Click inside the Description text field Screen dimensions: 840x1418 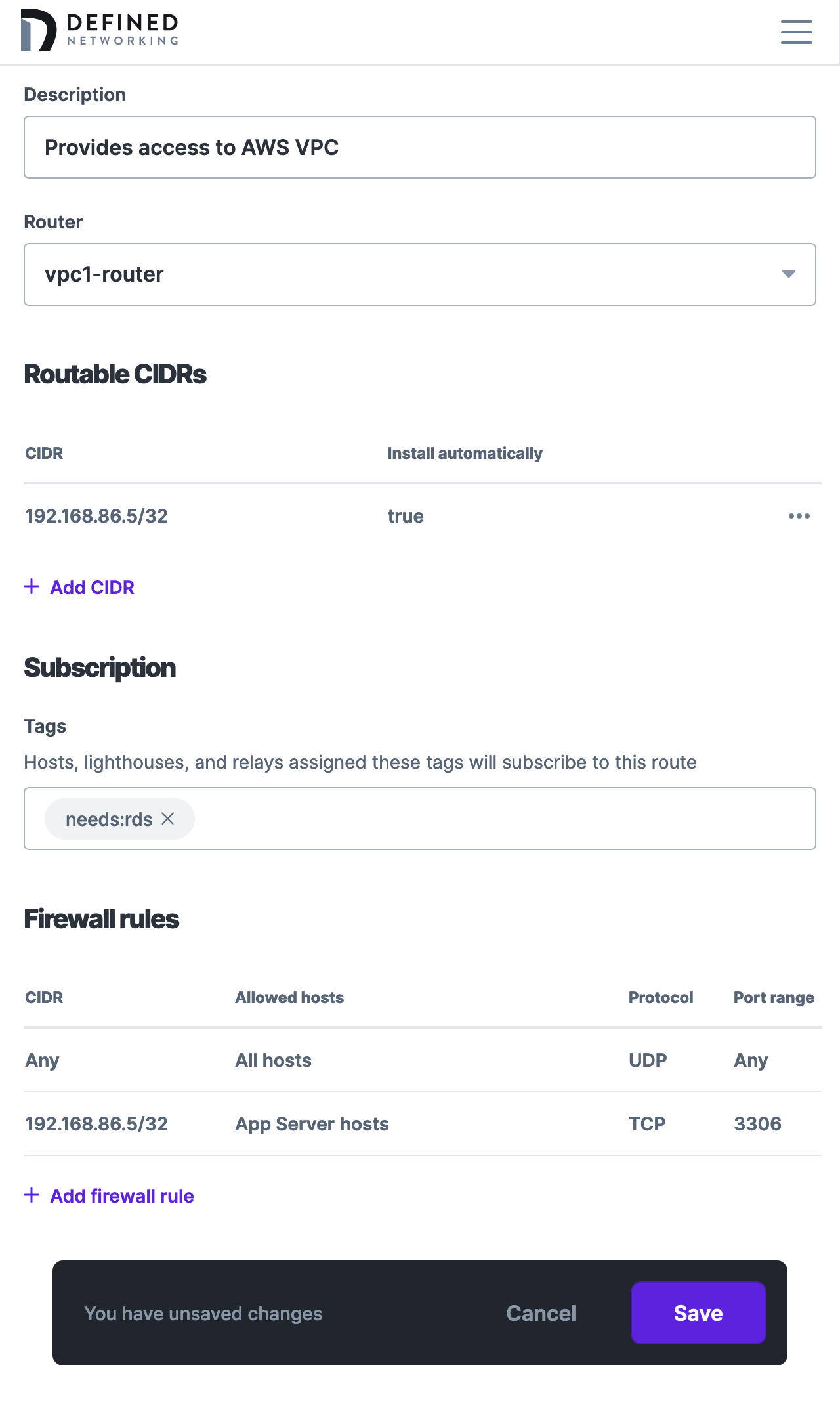[x=420, y=146]
